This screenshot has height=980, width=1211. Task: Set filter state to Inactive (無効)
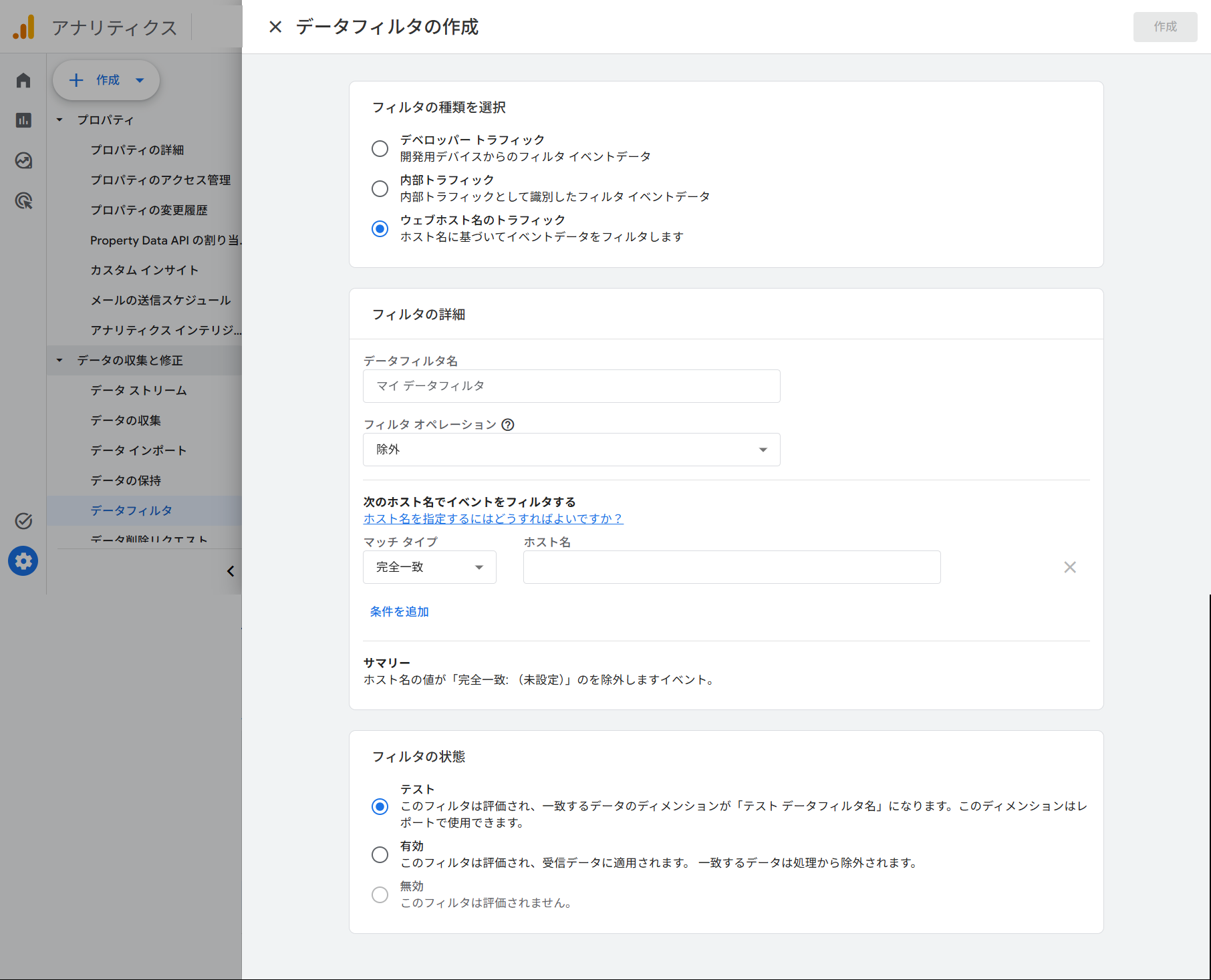pos(380,894)
